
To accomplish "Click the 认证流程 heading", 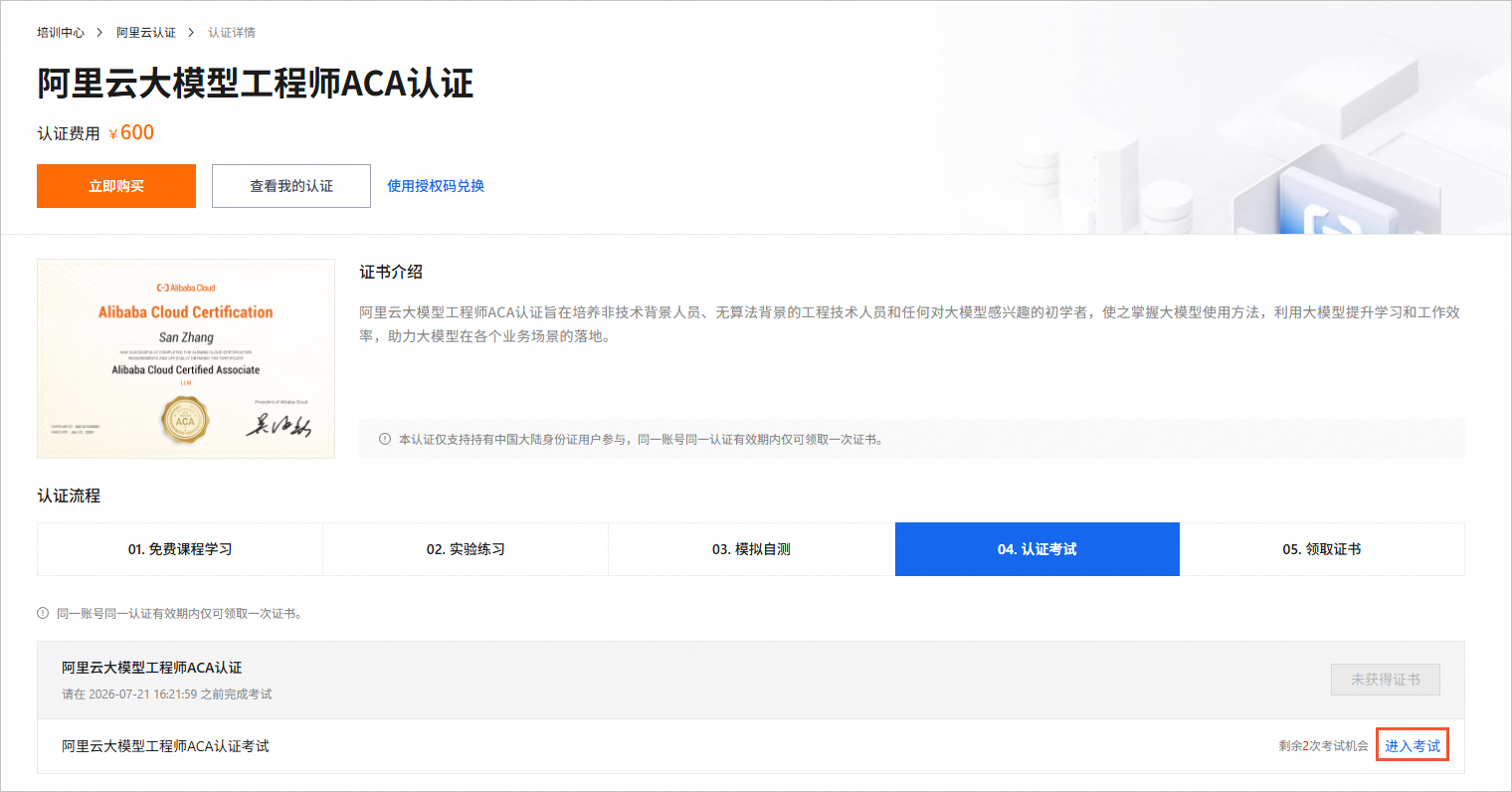I will pos(69,495).
